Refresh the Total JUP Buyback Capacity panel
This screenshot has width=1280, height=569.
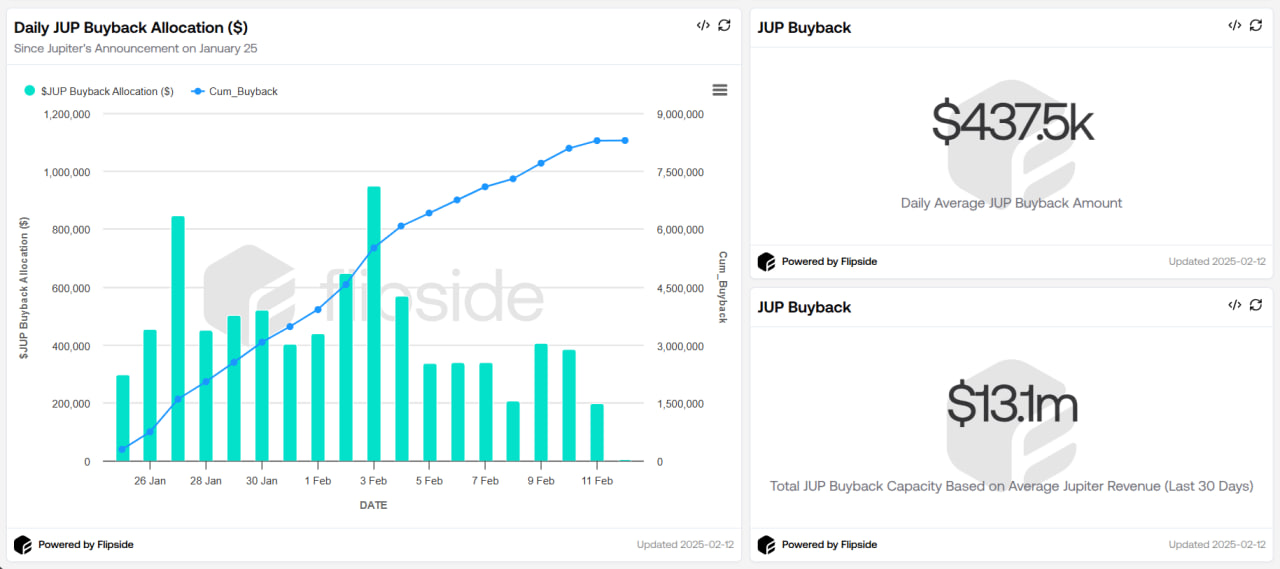pyautogui.click(x=1256, y=305)
